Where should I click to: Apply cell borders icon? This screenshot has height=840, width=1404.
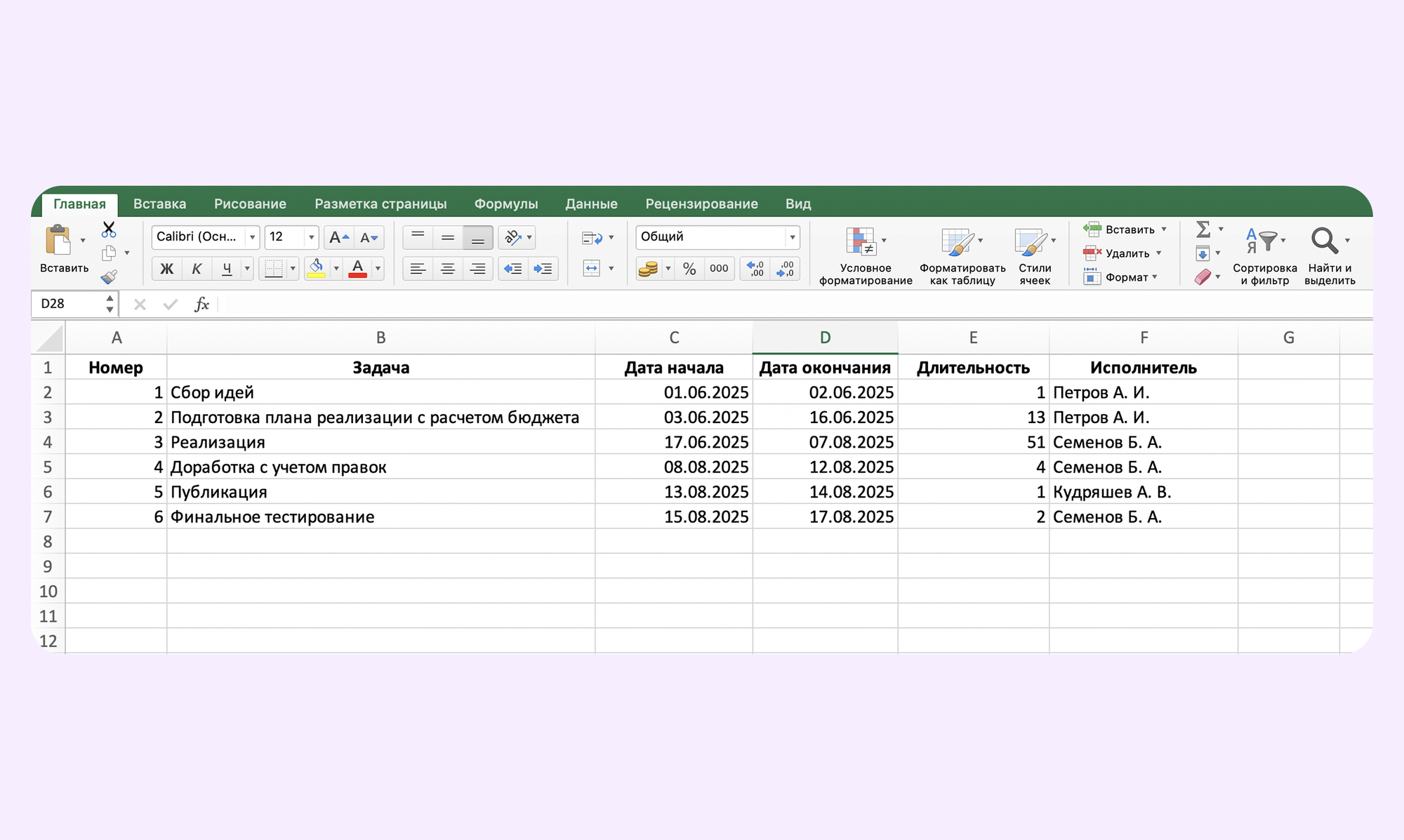[274, 269]
